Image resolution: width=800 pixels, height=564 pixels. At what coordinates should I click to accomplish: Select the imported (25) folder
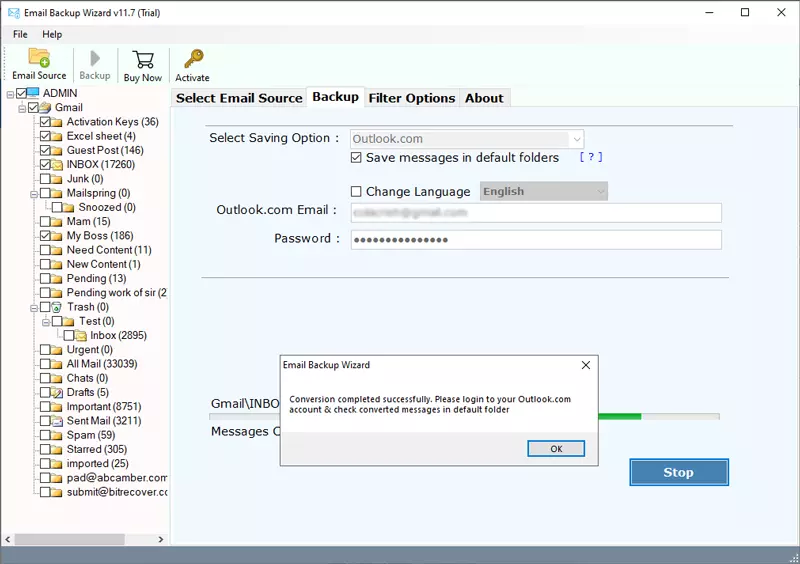pyautogui.click(x=97, y=463)
